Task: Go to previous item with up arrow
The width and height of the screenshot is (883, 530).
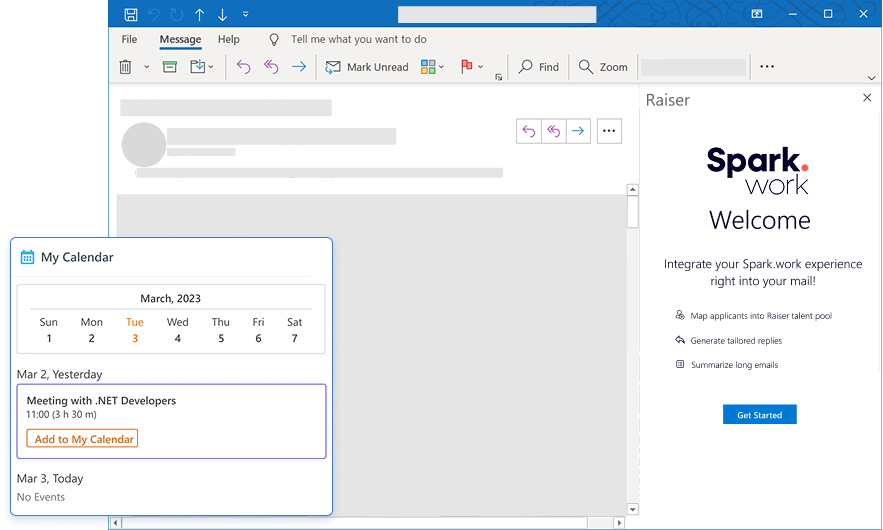Action: pos(199,15)
